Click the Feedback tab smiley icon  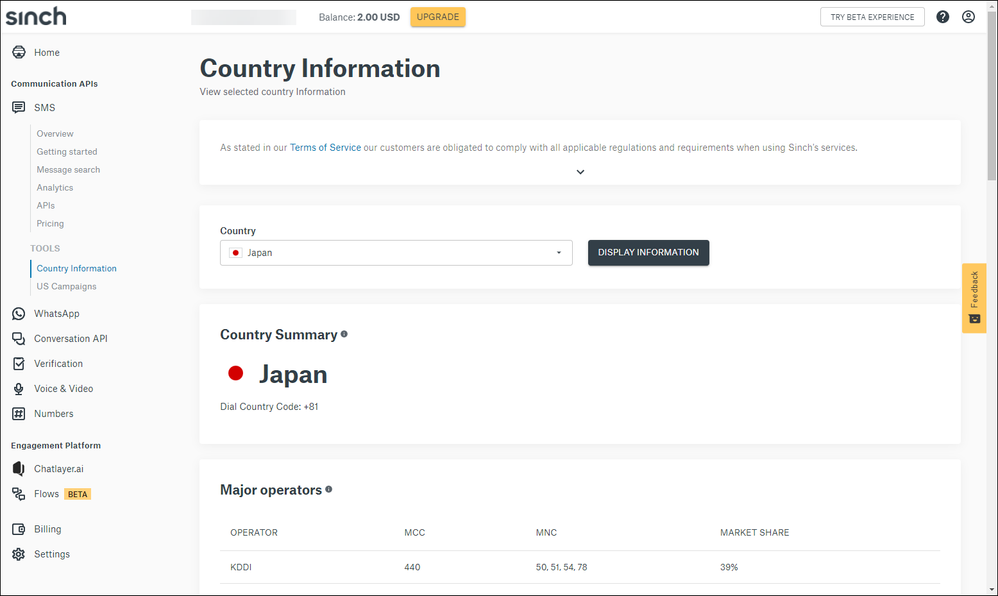974,318
